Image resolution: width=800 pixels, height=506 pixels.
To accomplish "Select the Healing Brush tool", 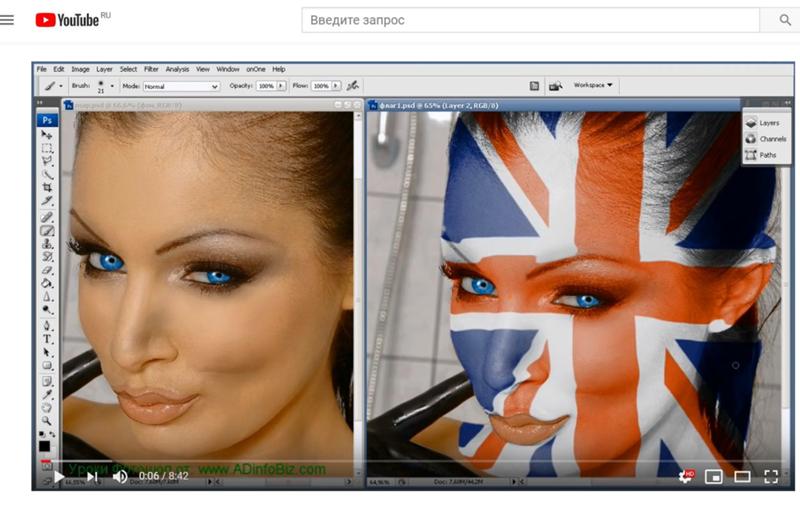I will (x=47, y=217).
